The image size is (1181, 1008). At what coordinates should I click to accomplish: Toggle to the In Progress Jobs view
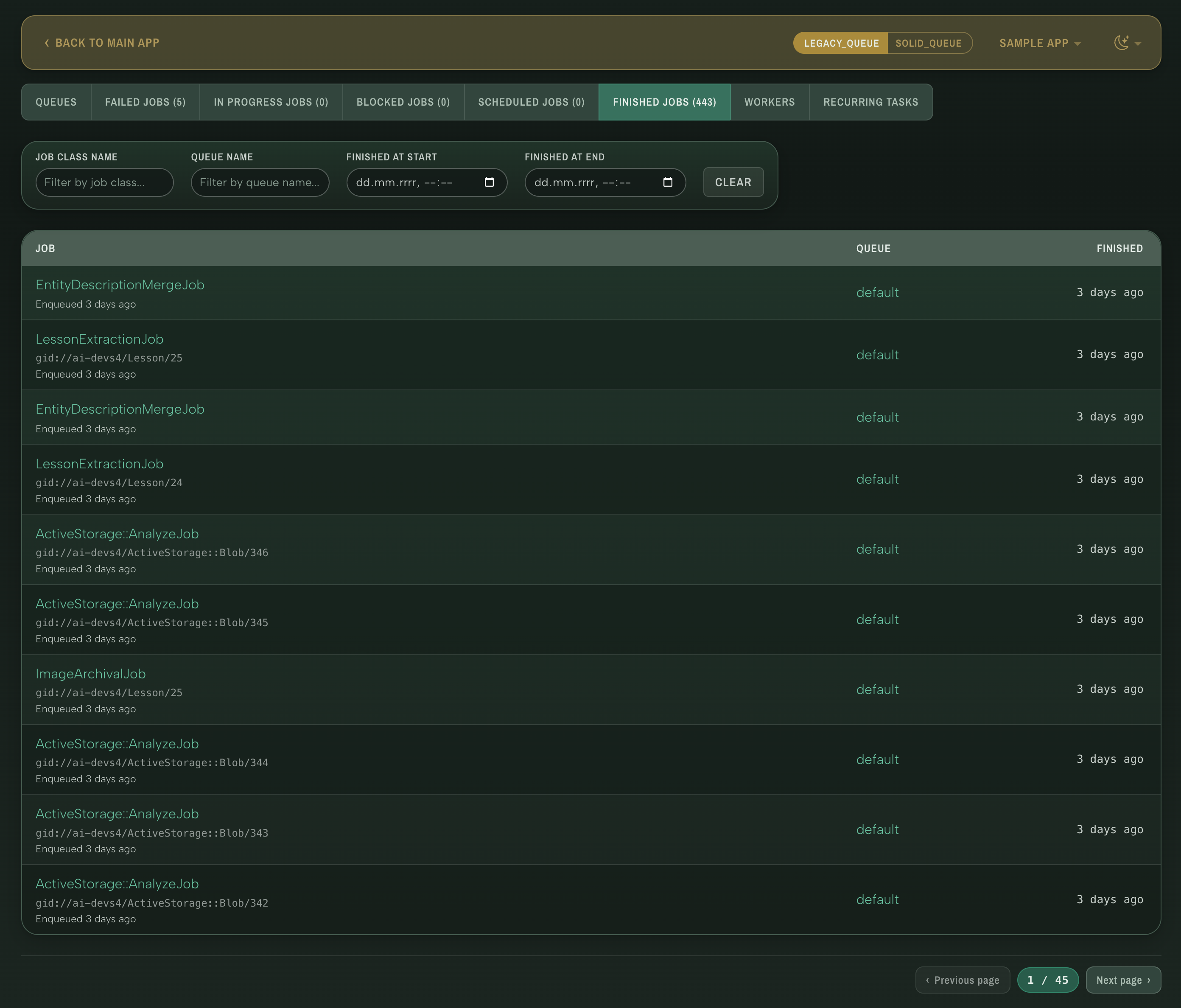coord(270,102)
